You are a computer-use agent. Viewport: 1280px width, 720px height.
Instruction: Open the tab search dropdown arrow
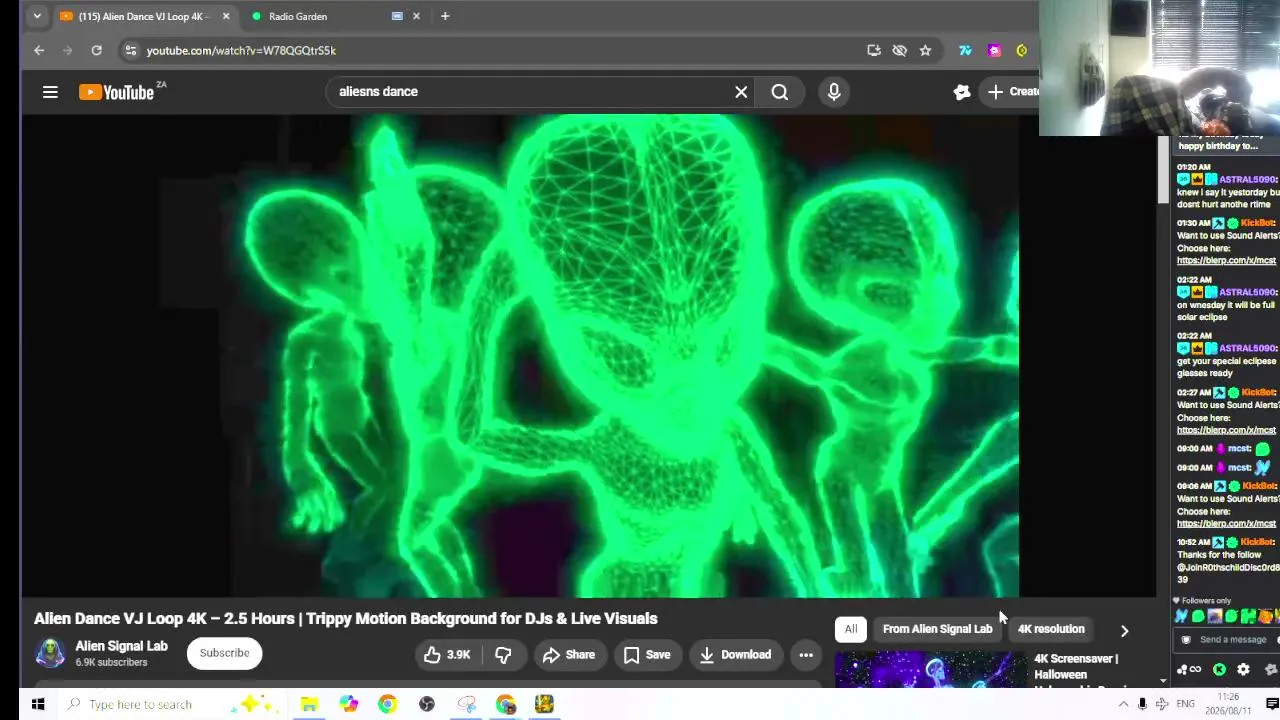coord(37,16)
